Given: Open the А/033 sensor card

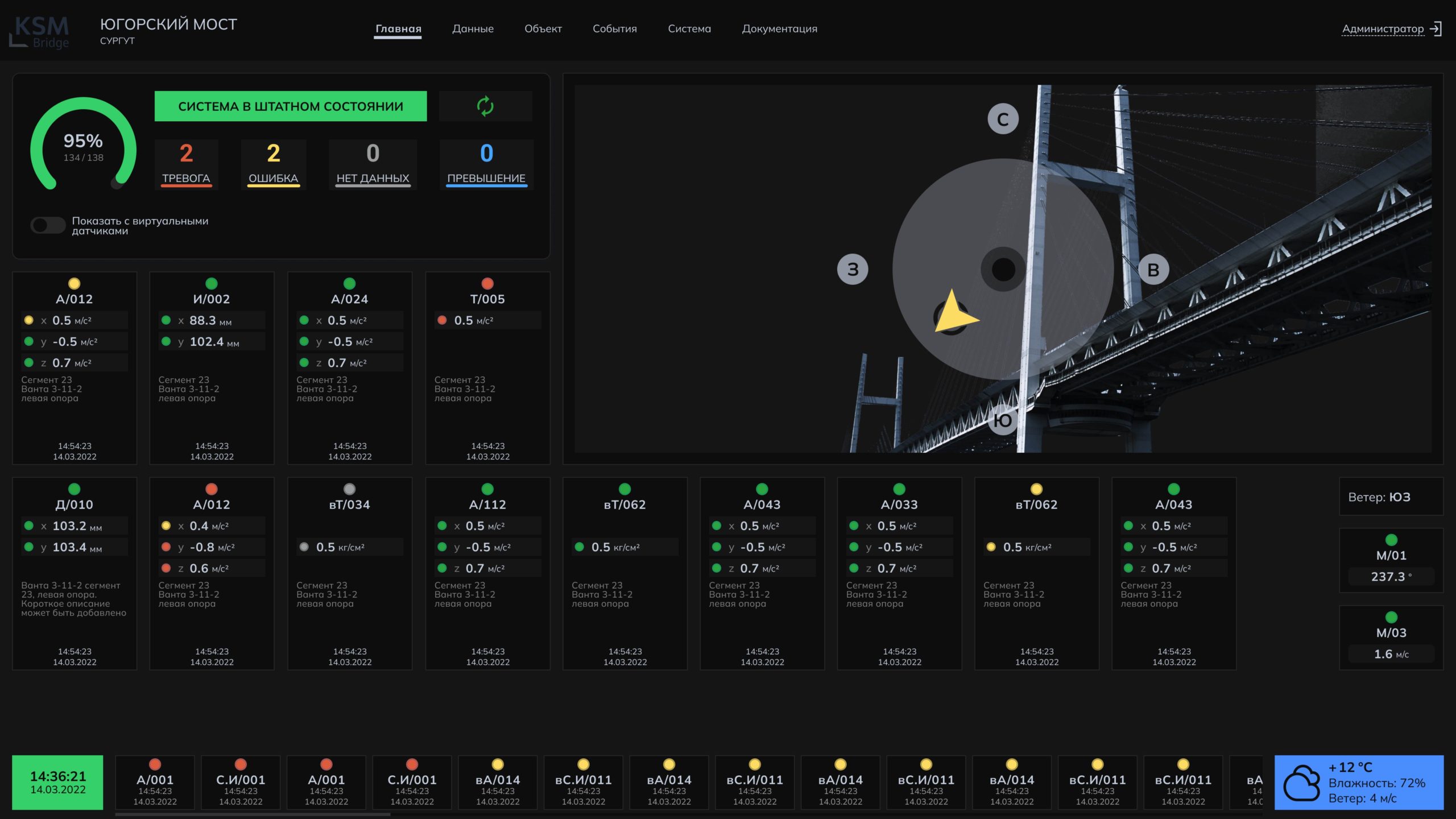Looking at the screenshot, I should 899,573.
